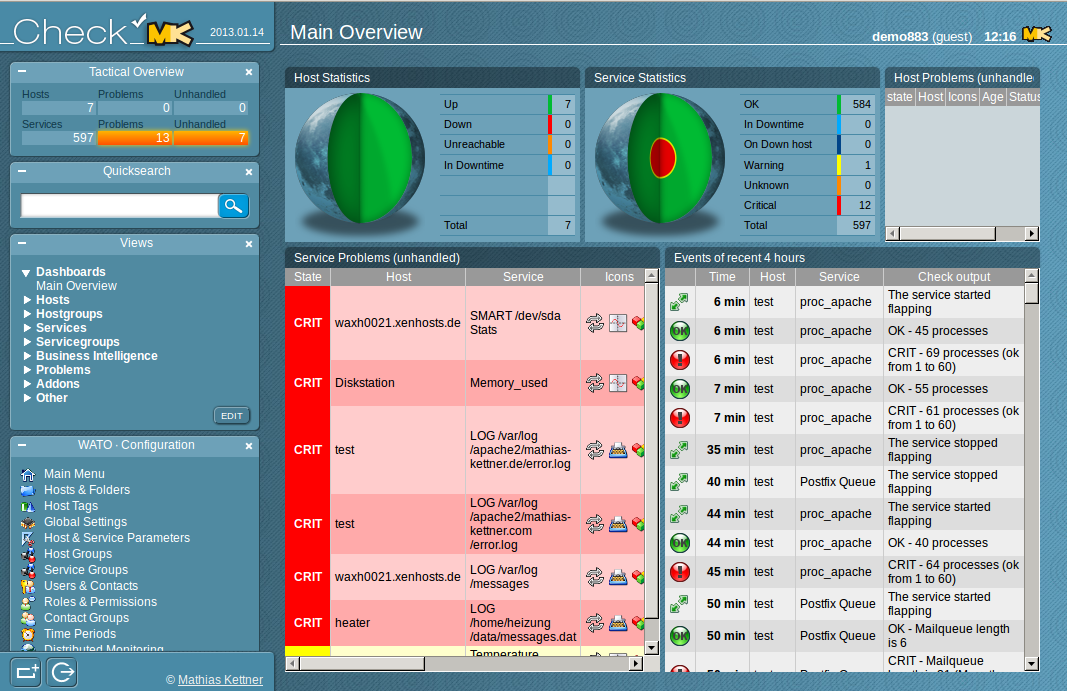The width and height of the screenshot is (1067, 691).
Task: Expand the Business Intelligence tree node
Action: click(x=27, y=356)
